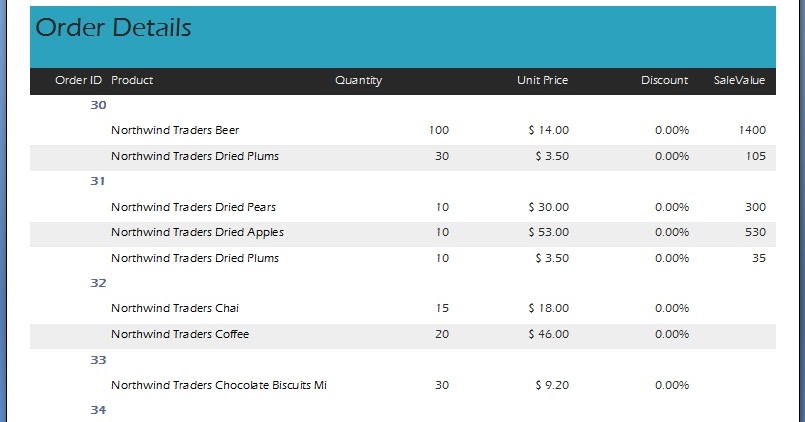Select the Northwind Traders Dried Pears row

coord(193,207)
